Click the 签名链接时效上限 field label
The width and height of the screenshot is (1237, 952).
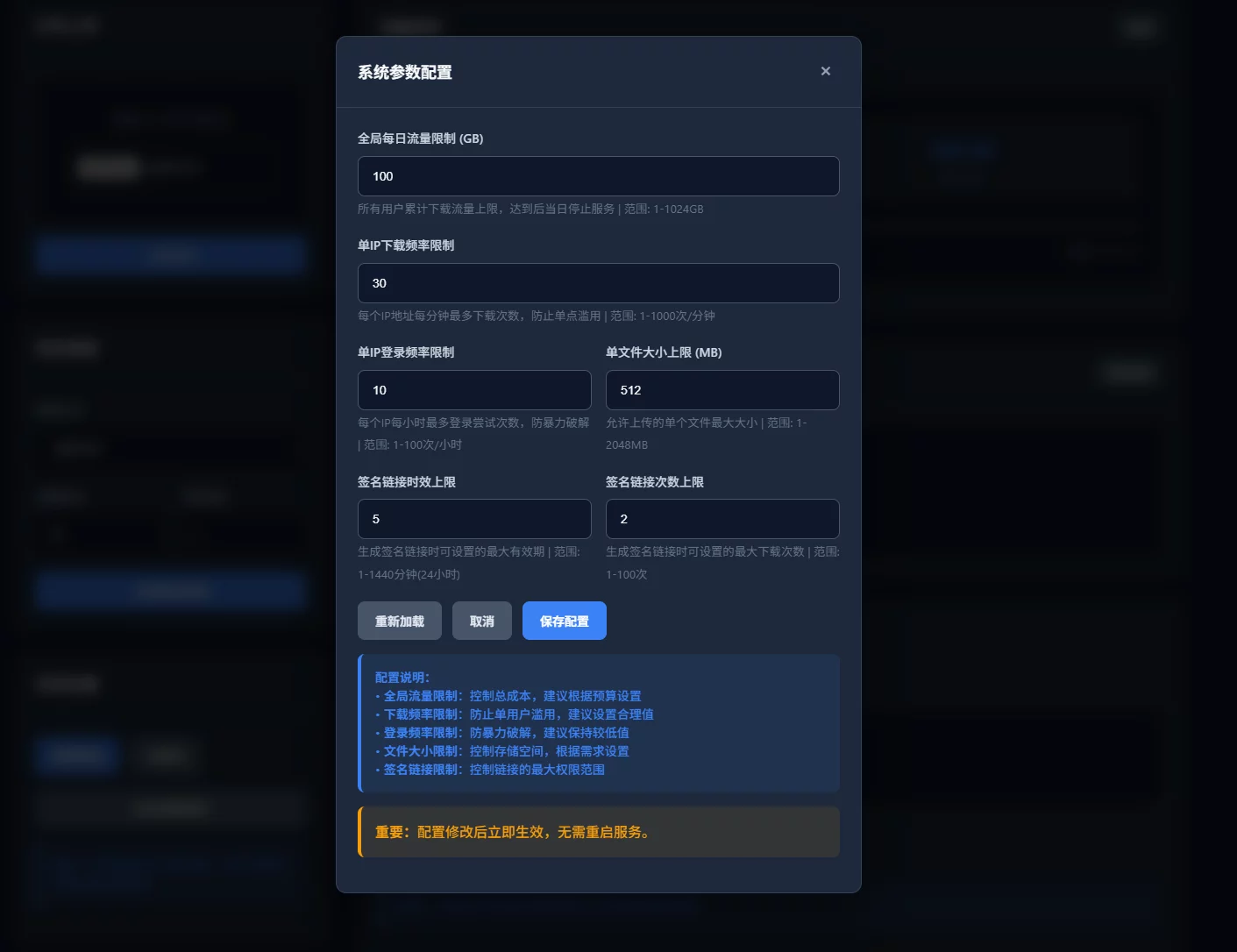tap(407, 482)
